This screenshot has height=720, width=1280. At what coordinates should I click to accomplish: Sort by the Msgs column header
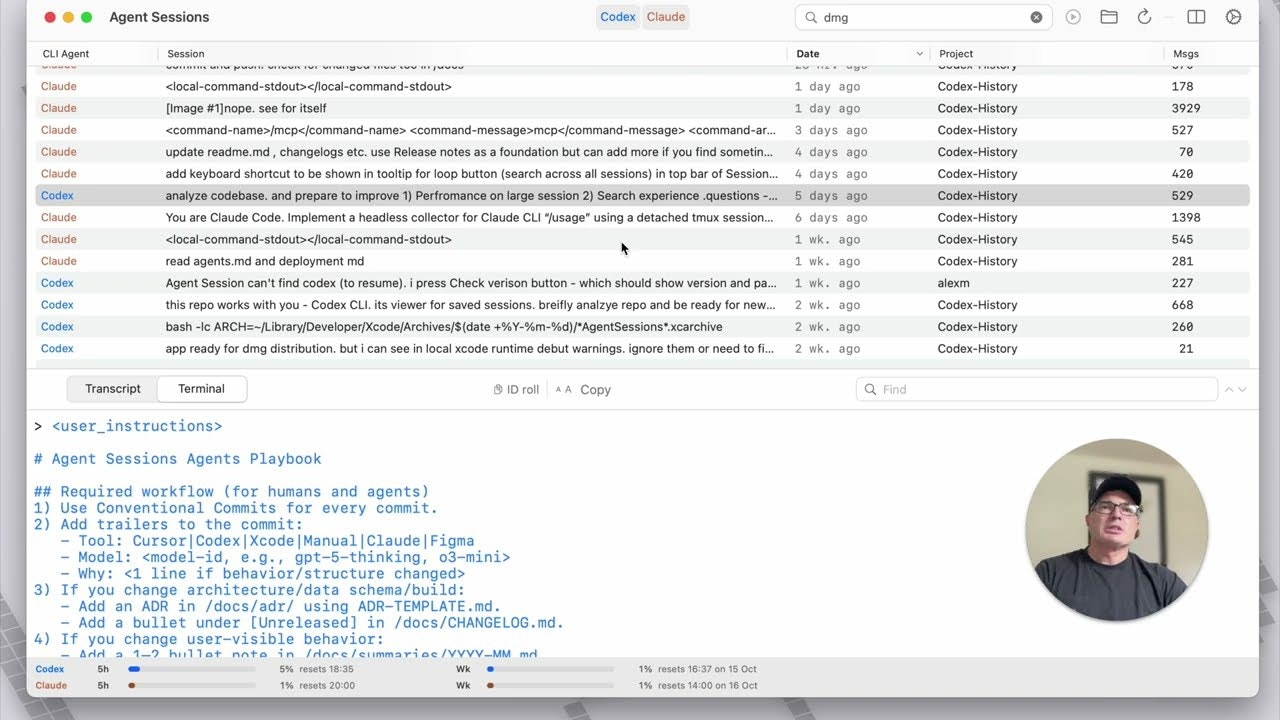(x=1186, y=54)
